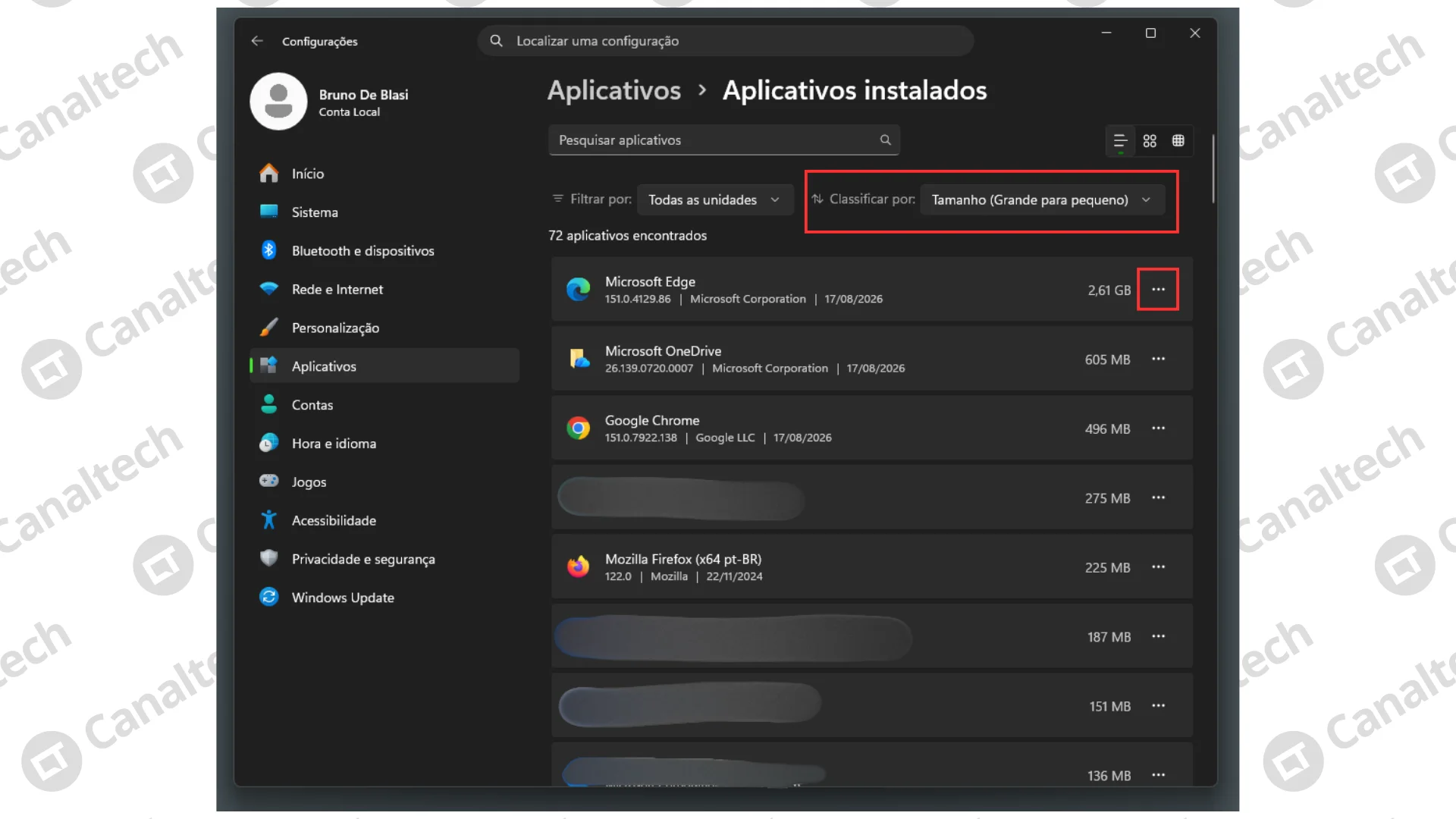This screenshot has width=1456, height=819.
Task: Click the Google Chrome app icon
Action: click(x=579, y=428)
